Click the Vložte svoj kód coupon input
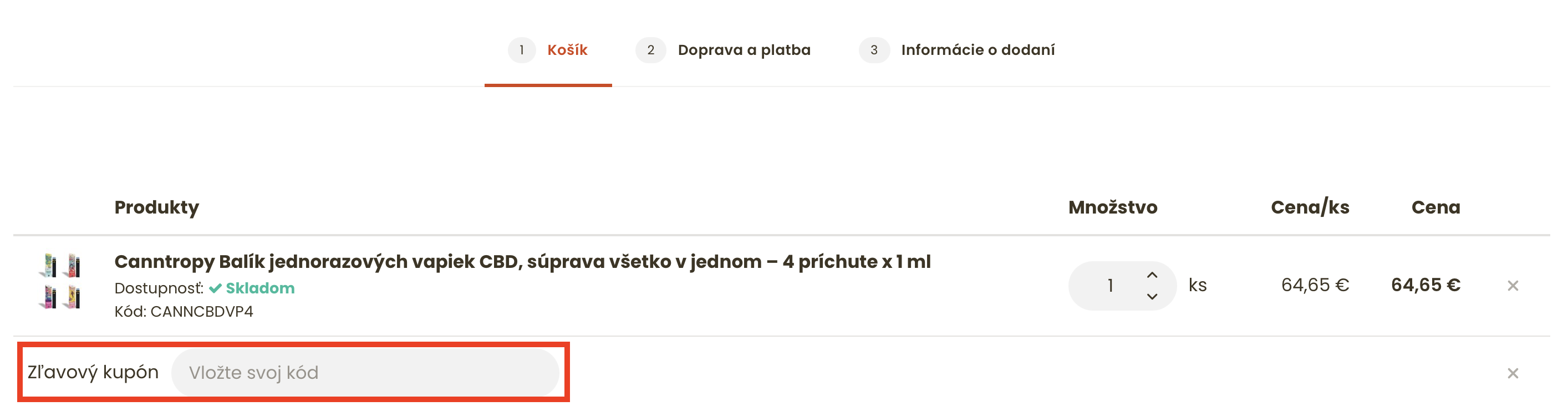The image size is (1568, 406). 365,373
